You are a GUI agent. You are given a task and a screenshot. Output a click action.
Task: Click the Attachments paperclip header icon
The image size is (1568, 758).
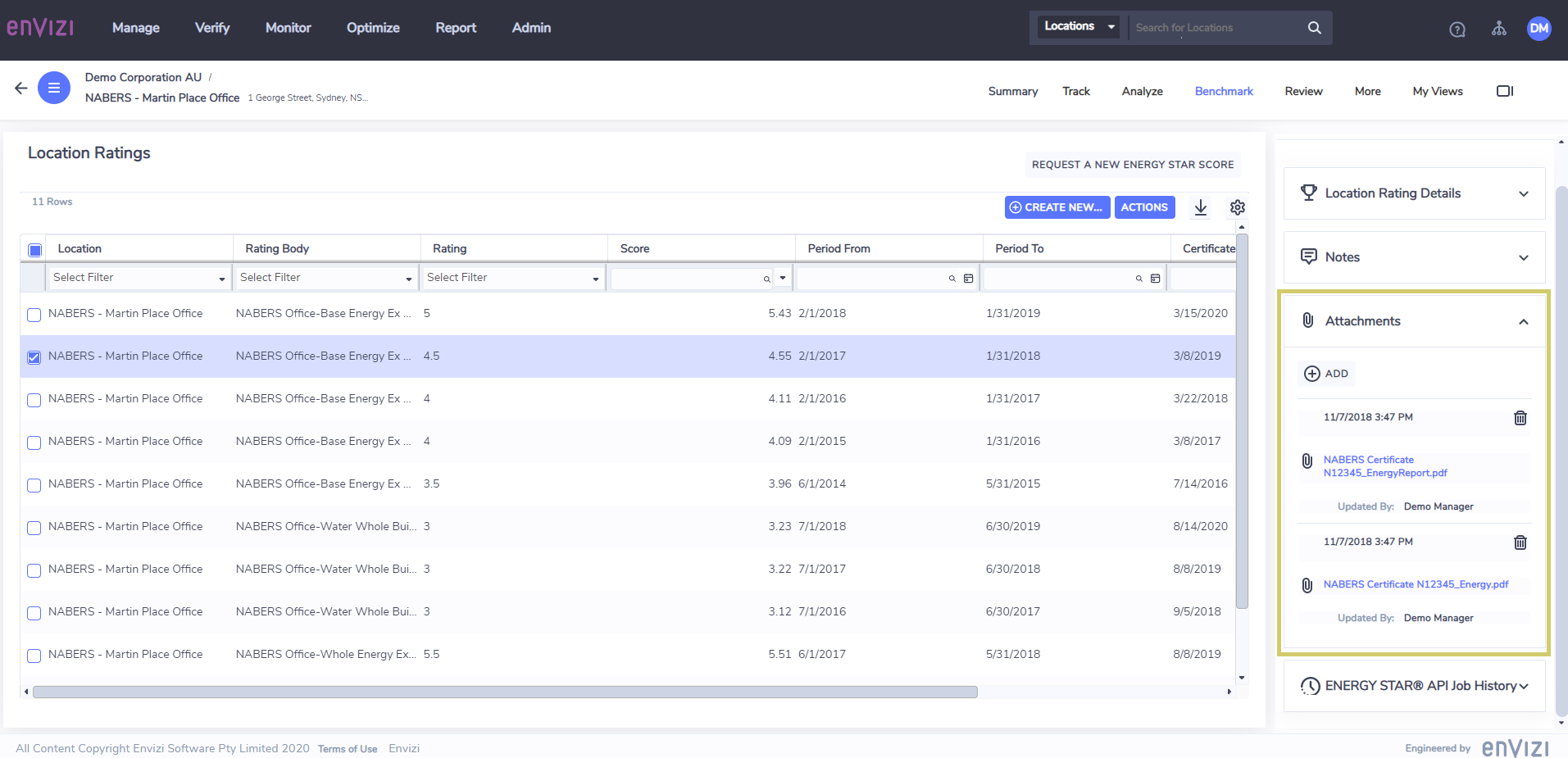(x=1308, y=320)
